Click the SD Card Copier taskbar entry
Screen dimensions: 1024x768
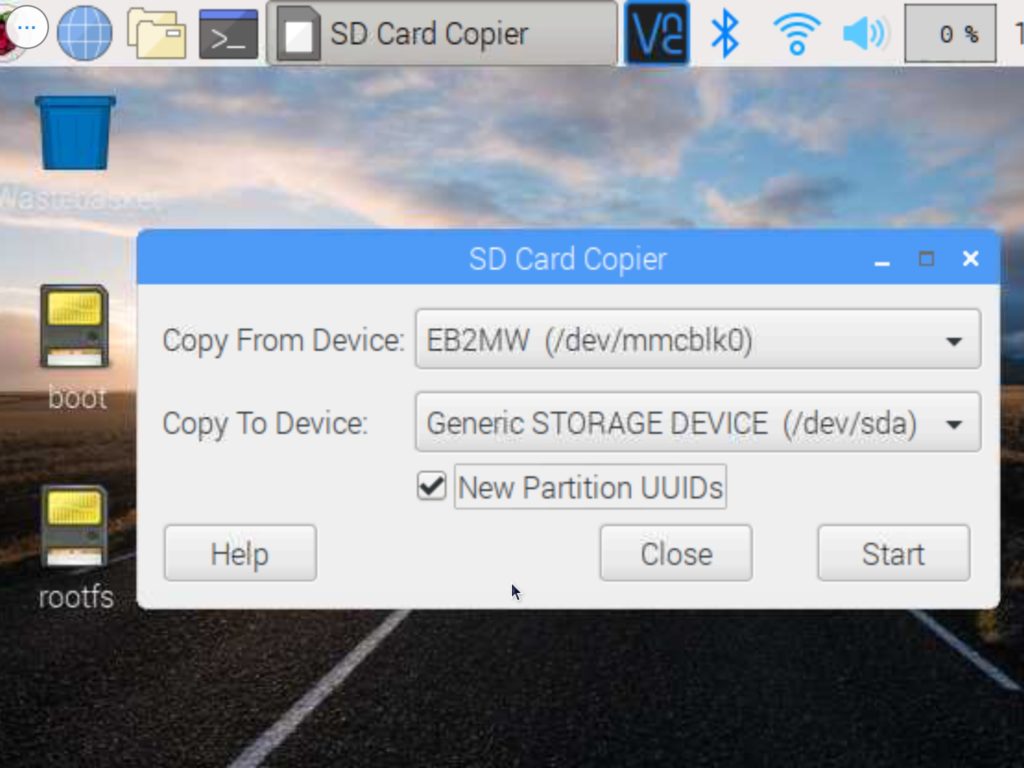[441, 33]
